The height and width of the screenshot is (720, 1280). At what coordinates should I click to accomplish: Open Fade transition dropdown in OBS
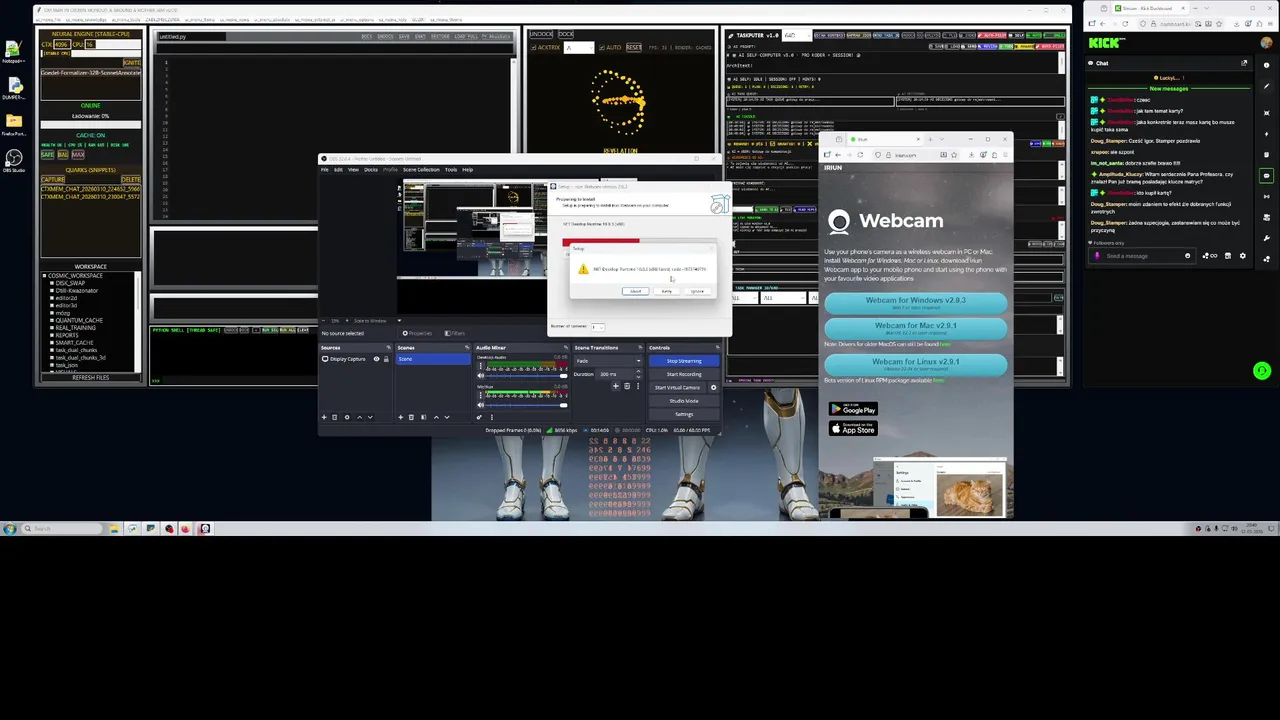tap(609, 361)
